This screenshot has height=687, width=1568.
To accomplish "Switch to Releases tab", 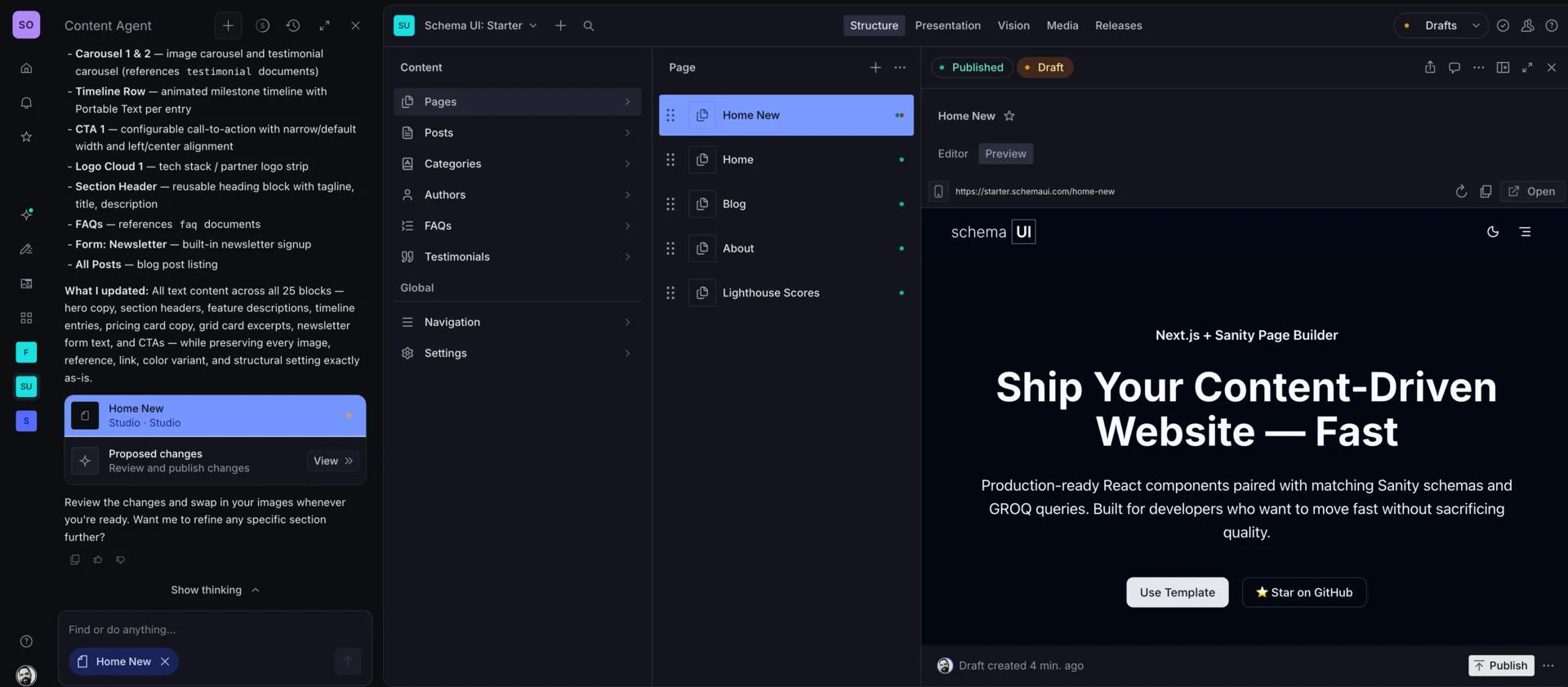I will pyautogui.click(x=1118, y=25).
